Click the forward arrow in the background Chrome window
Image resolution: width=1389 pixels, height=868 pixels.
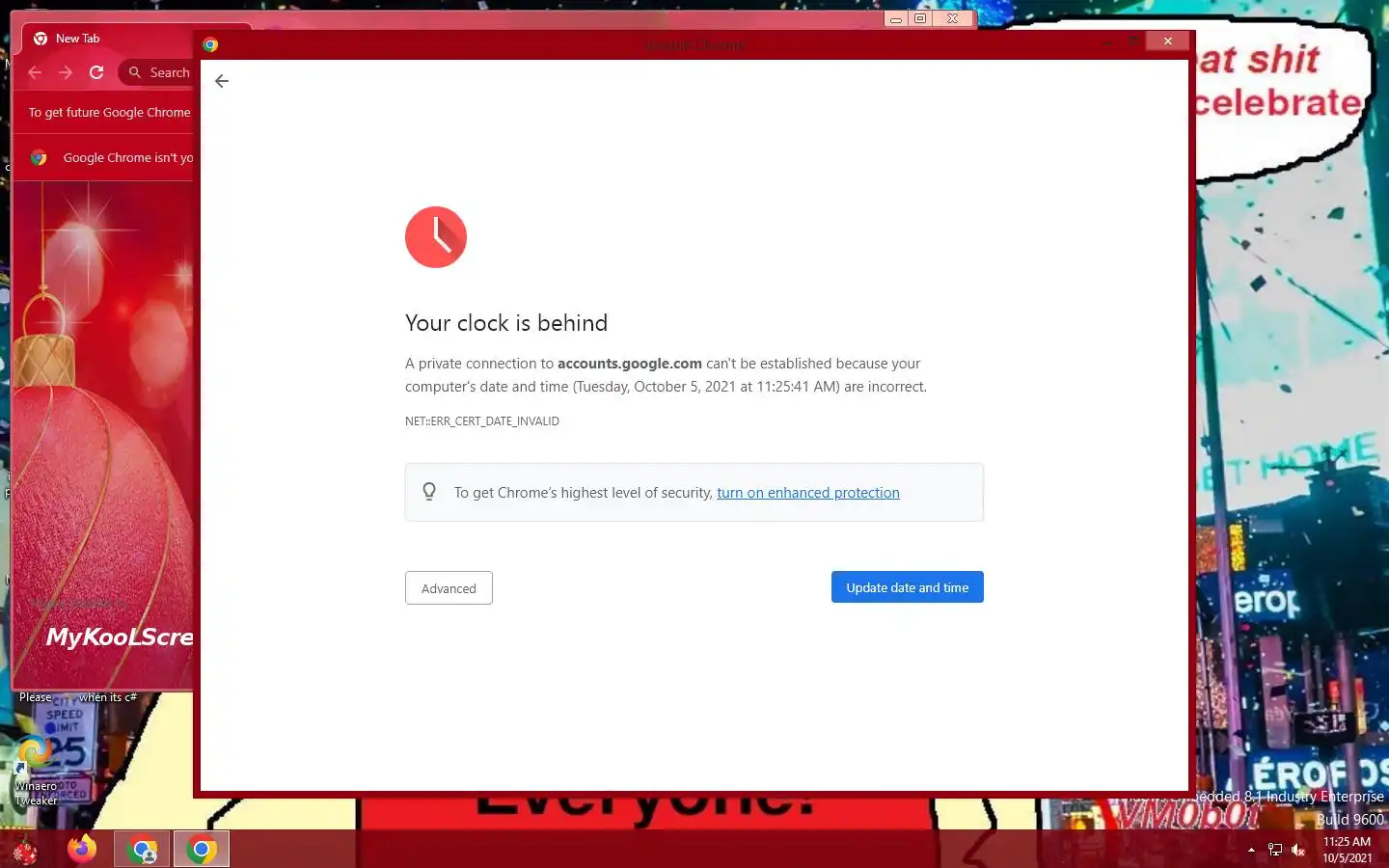coord(66,72)
